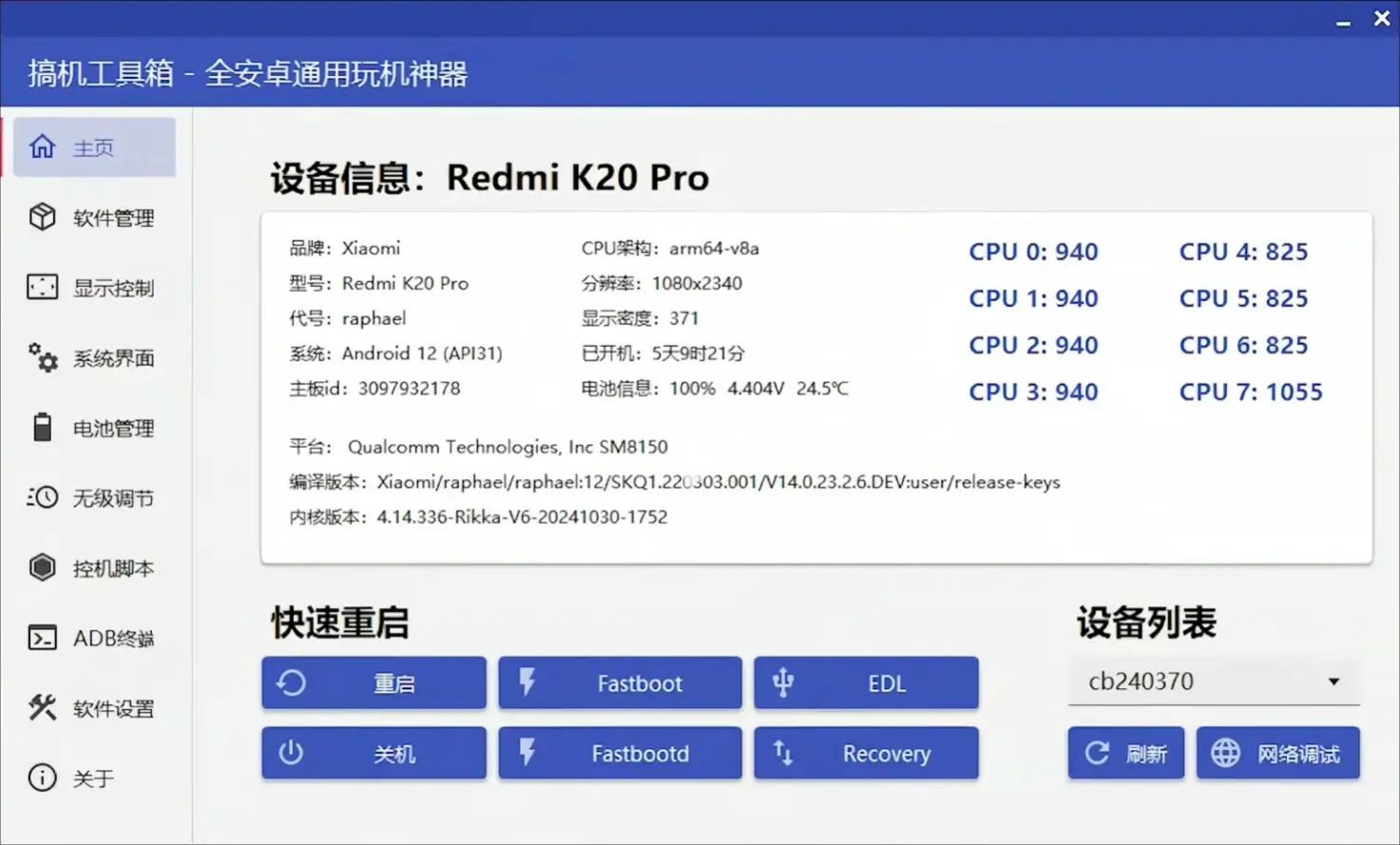Reboot into Fastbootd mode

click(620, 754)
